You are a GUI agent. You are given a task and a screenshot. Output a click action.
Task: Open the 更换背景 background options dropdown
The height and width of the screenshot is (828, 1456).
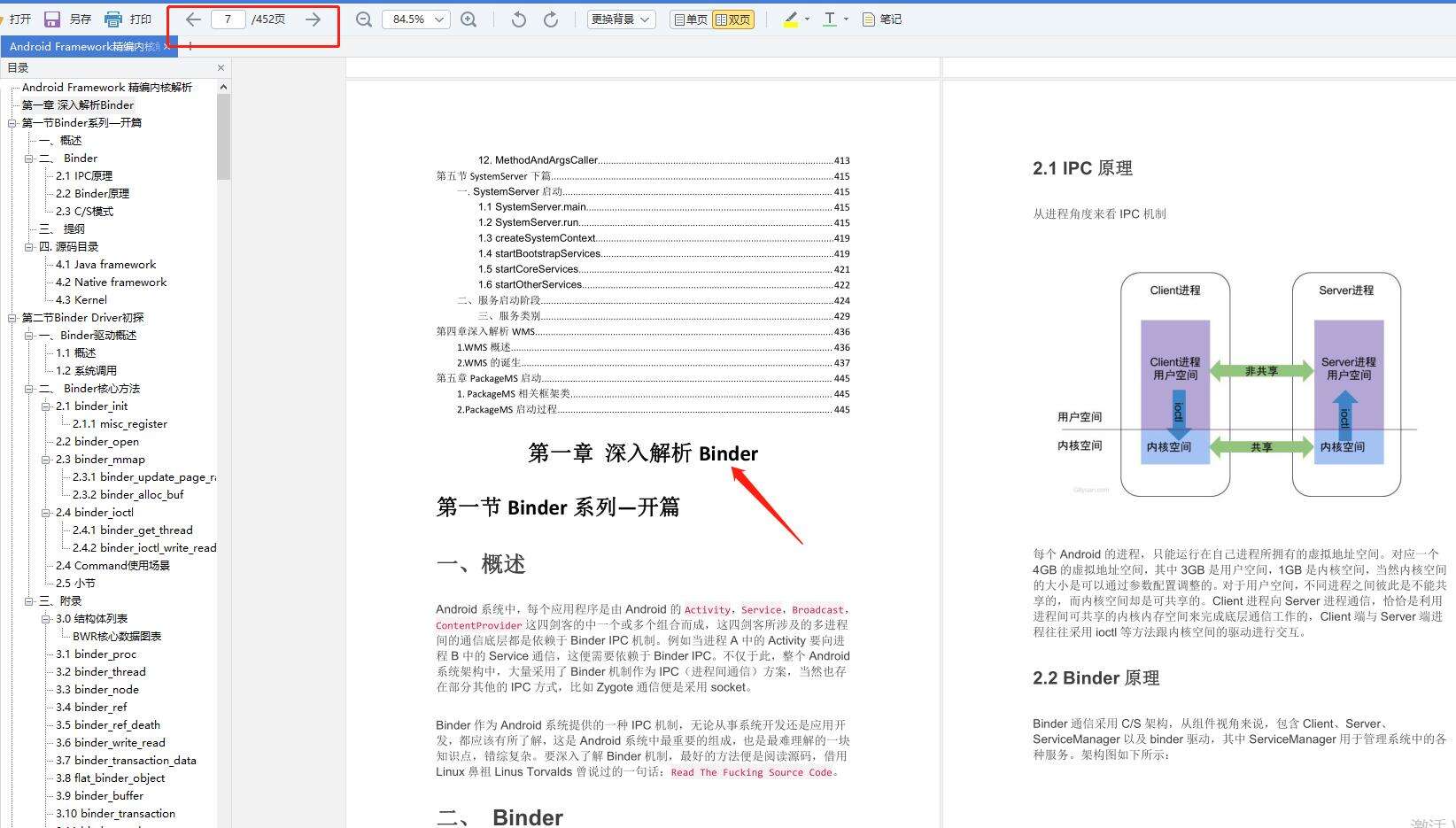(x=620, y=19)
